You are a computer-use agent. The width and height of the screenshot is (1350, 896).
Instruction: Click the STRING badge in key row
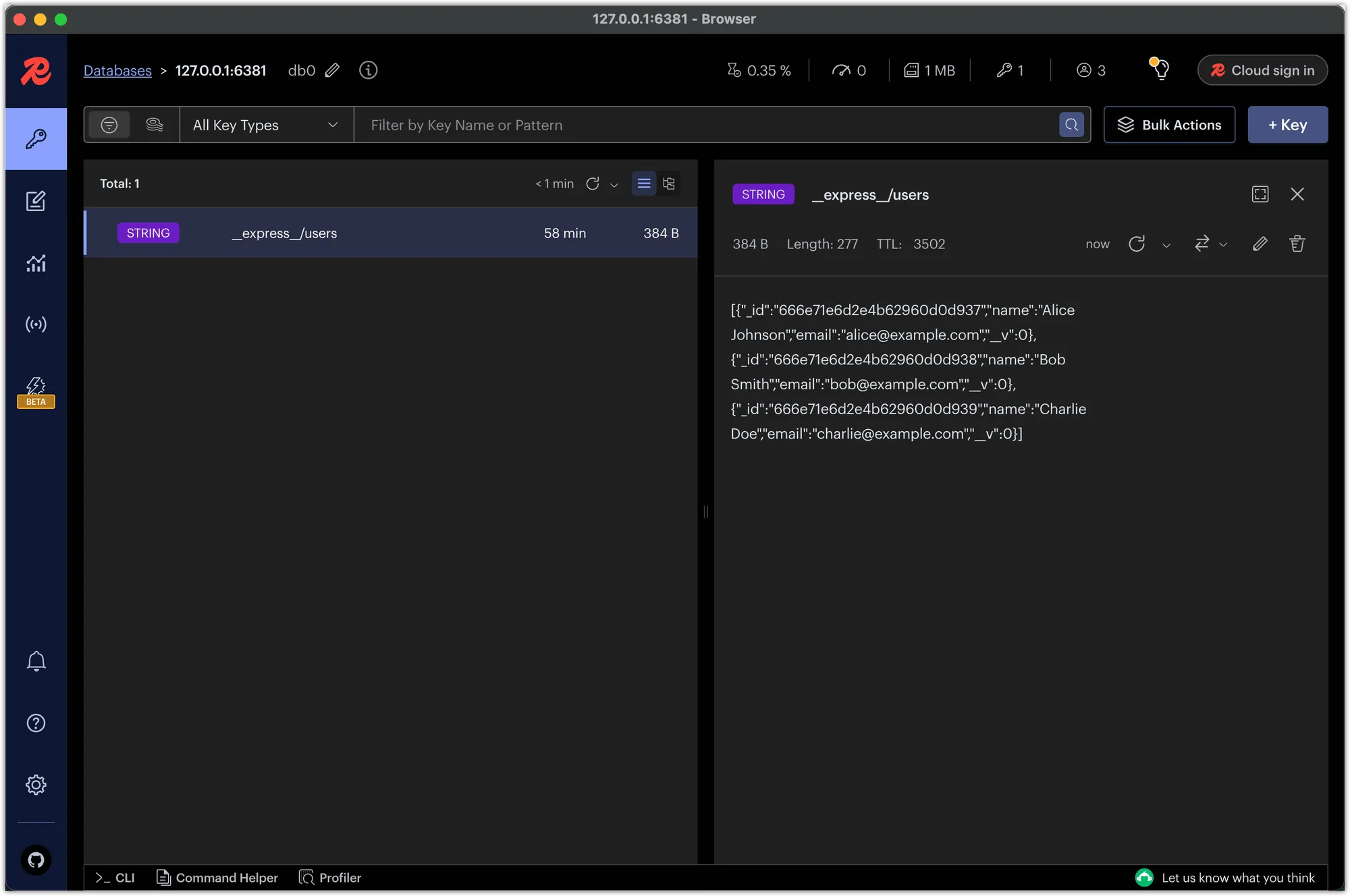tap(148, 233)
